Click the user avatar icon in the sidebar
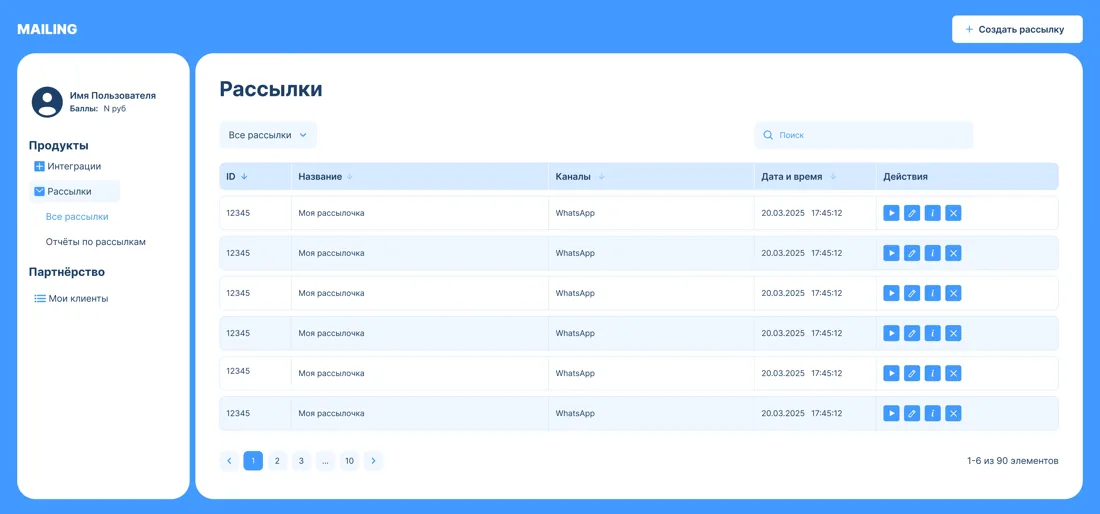 (x=47, y=102)
